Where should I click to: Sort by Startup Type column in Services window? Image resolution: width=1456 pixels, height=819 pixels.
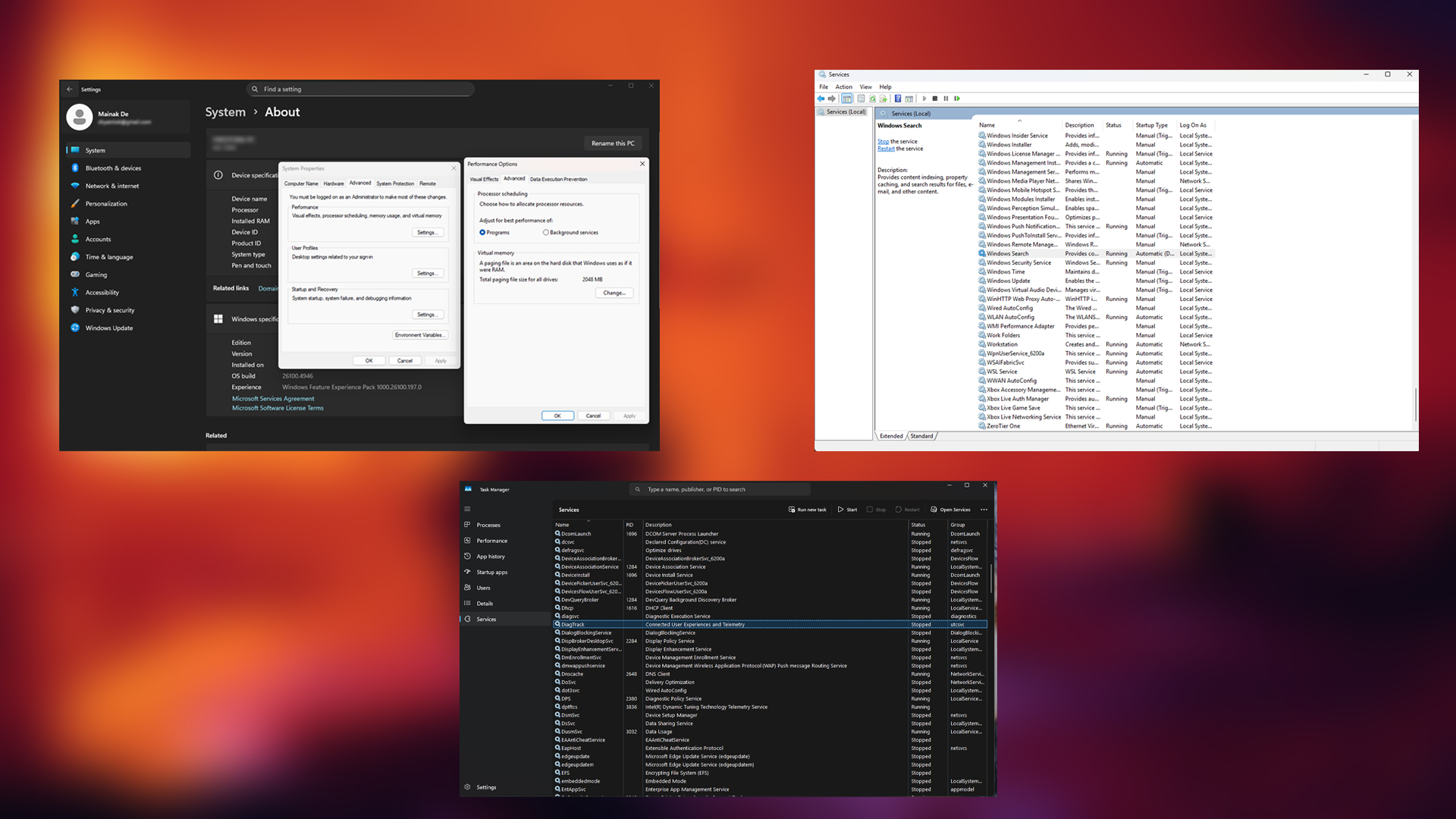(x=1154, y=125)
